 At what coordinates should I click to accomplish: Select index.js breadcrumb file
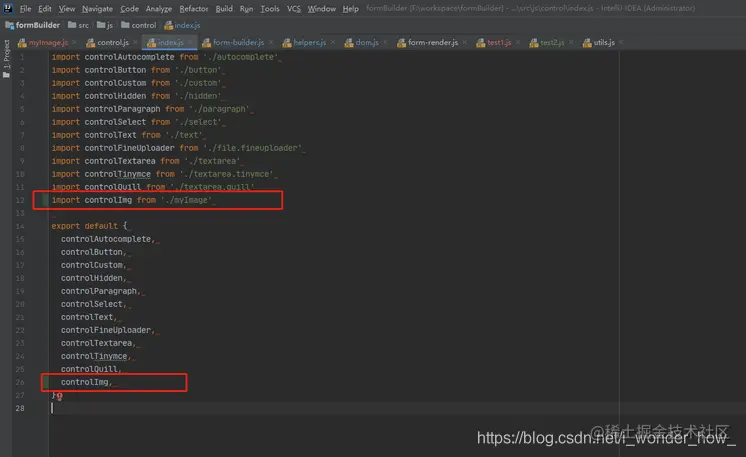coord(182,25)
